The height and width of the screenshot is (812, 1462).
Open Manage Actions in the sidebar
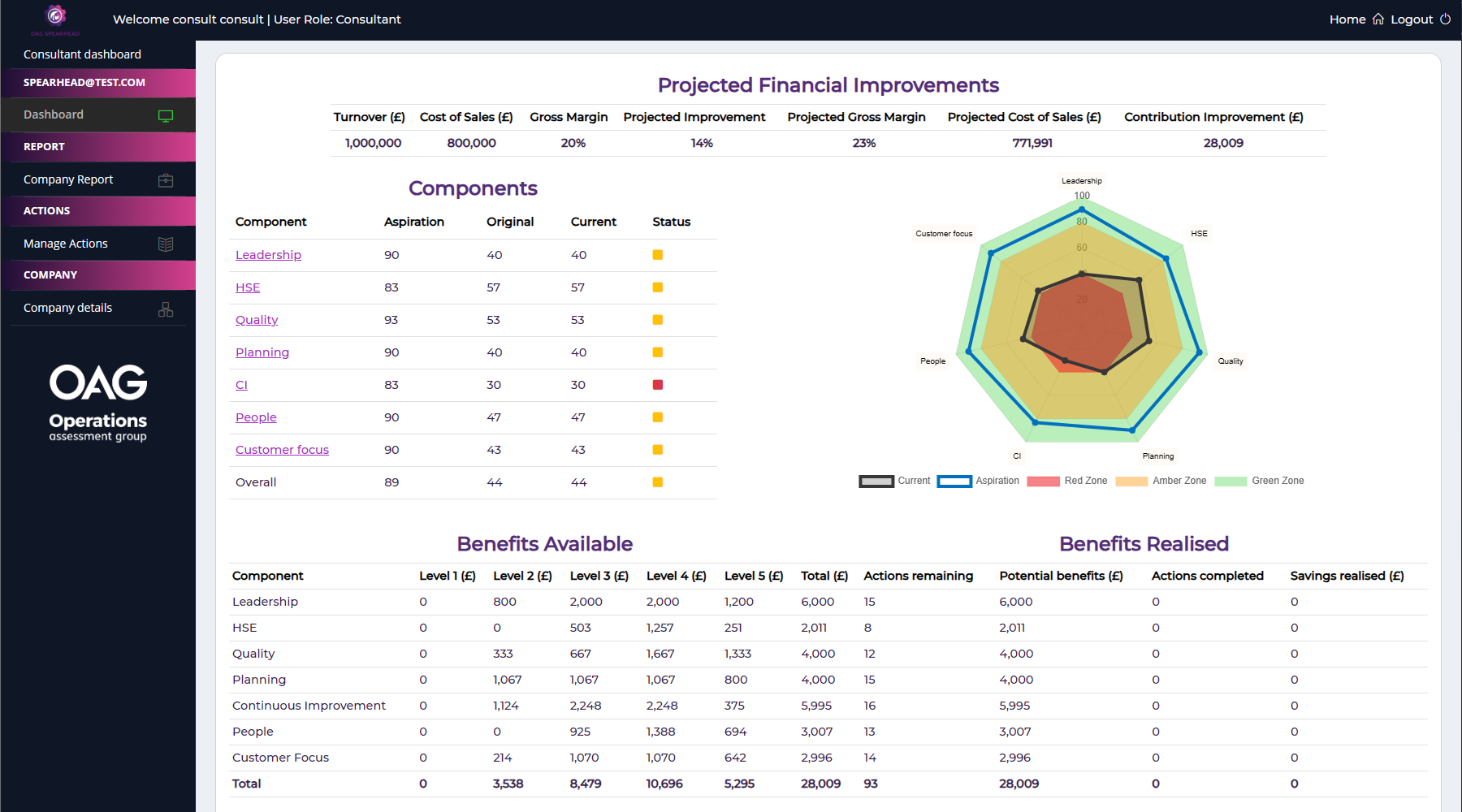pyautogui.click(x=66, y=244)
